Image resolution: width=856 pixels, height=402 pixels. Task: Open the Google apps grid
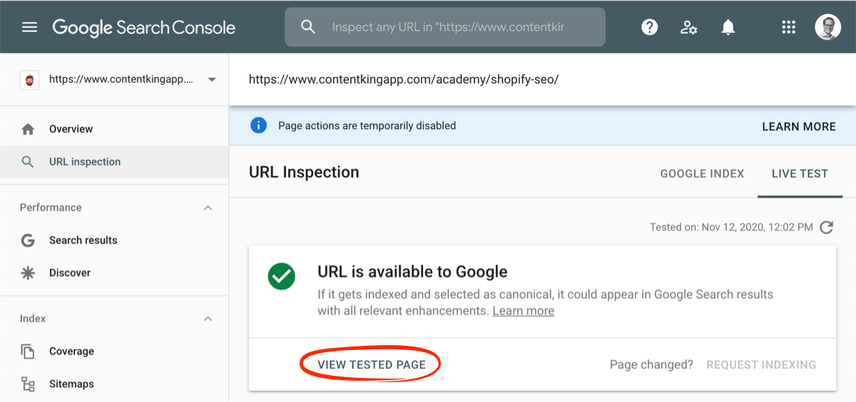[789, 27]
